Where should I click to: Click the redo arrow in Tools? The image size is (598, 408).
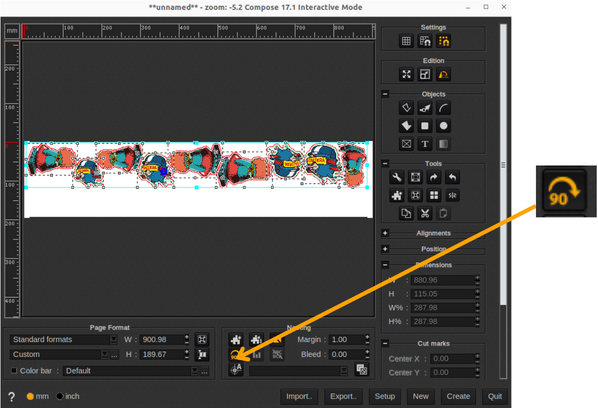point(434,177)
